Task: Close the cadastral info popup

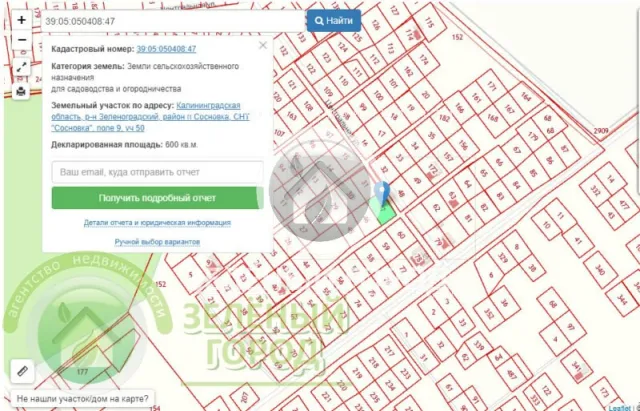Action: 263,45
